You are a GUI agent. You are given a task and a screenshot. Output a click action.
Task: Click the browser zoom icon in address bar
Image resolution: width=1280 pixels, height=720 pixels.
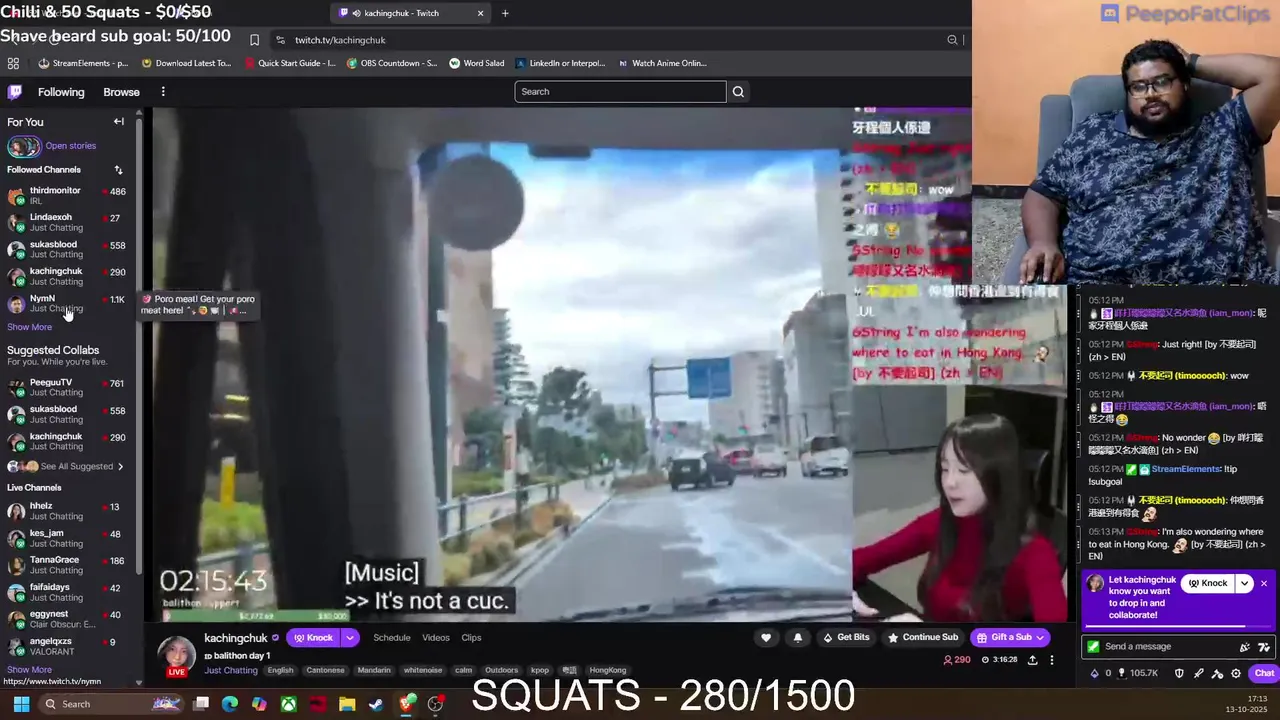[x=952, y=40]
